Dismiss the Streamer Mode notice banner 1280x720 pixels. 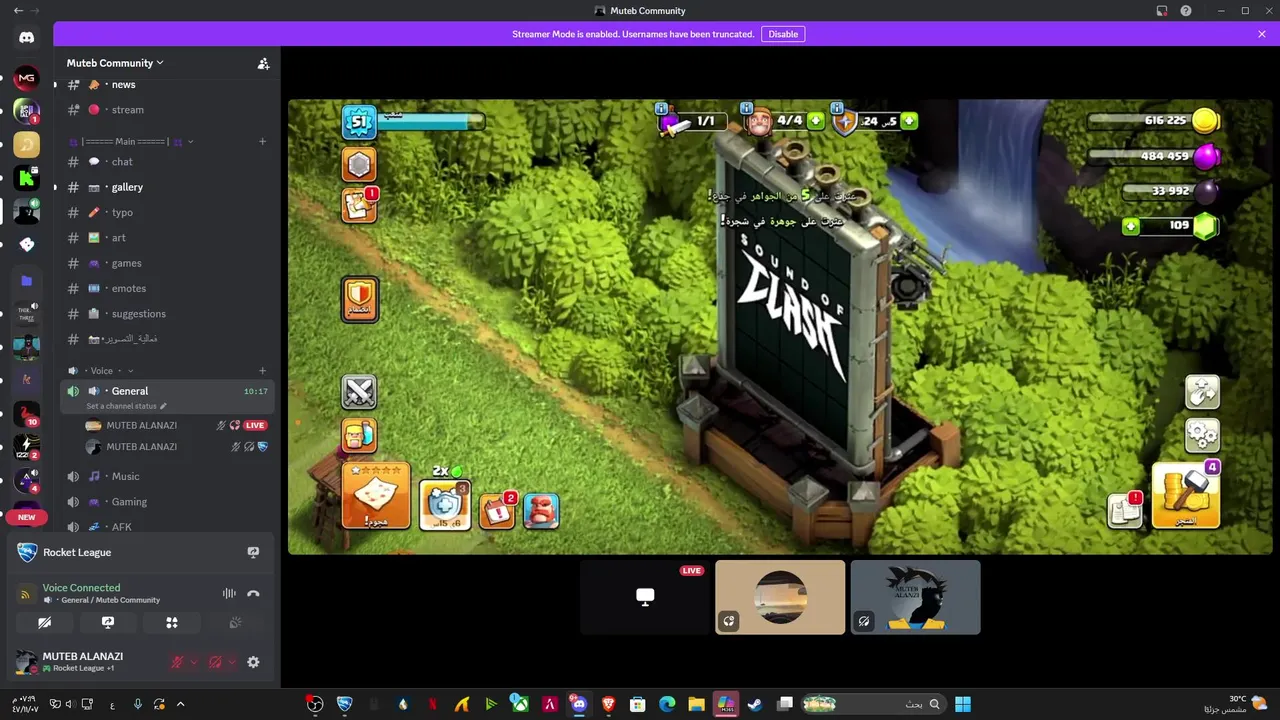pyautogui.click(x=1262, y=34)
